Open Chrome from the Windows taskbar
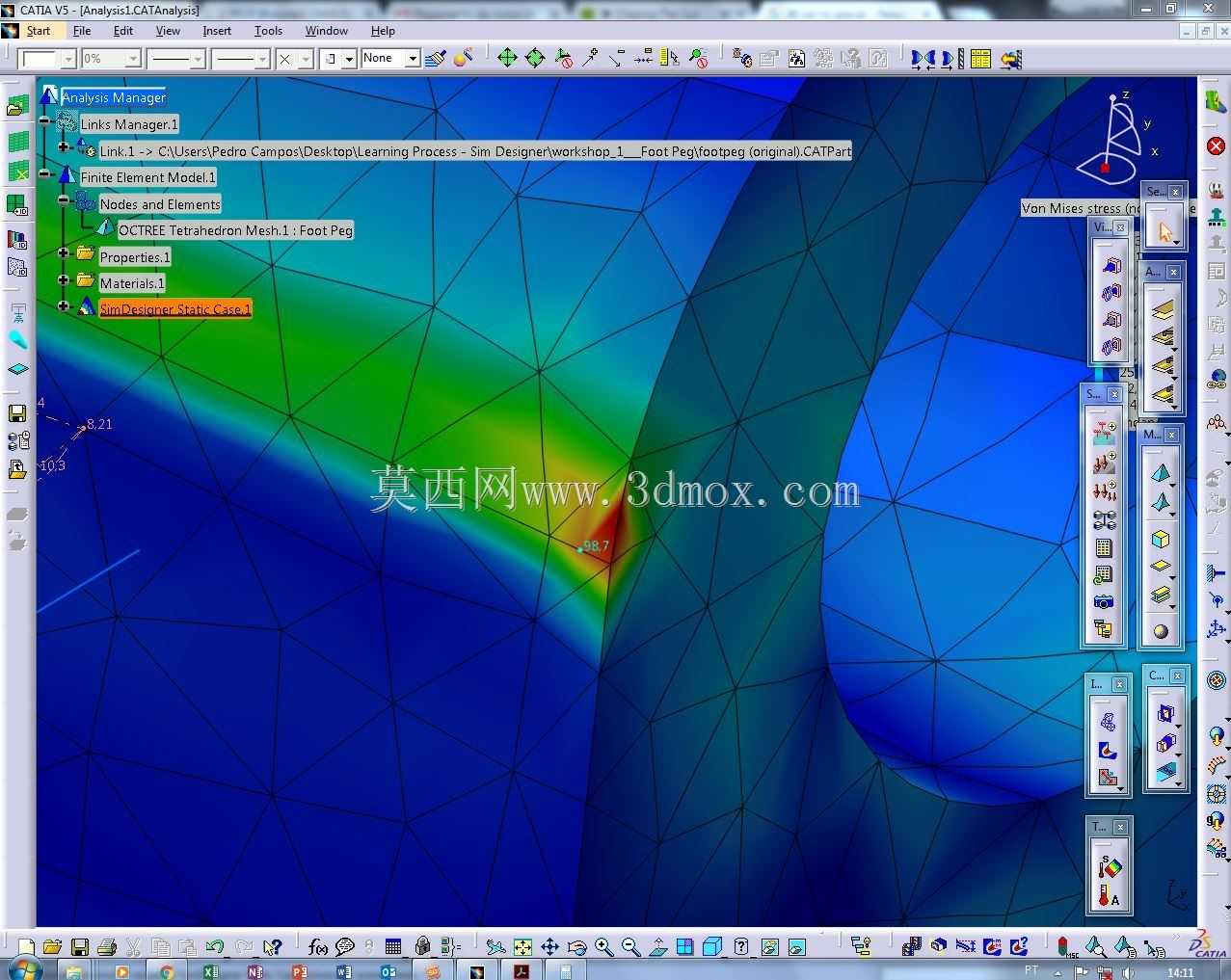The image size is (1231, 980). [x=167, y=970]
